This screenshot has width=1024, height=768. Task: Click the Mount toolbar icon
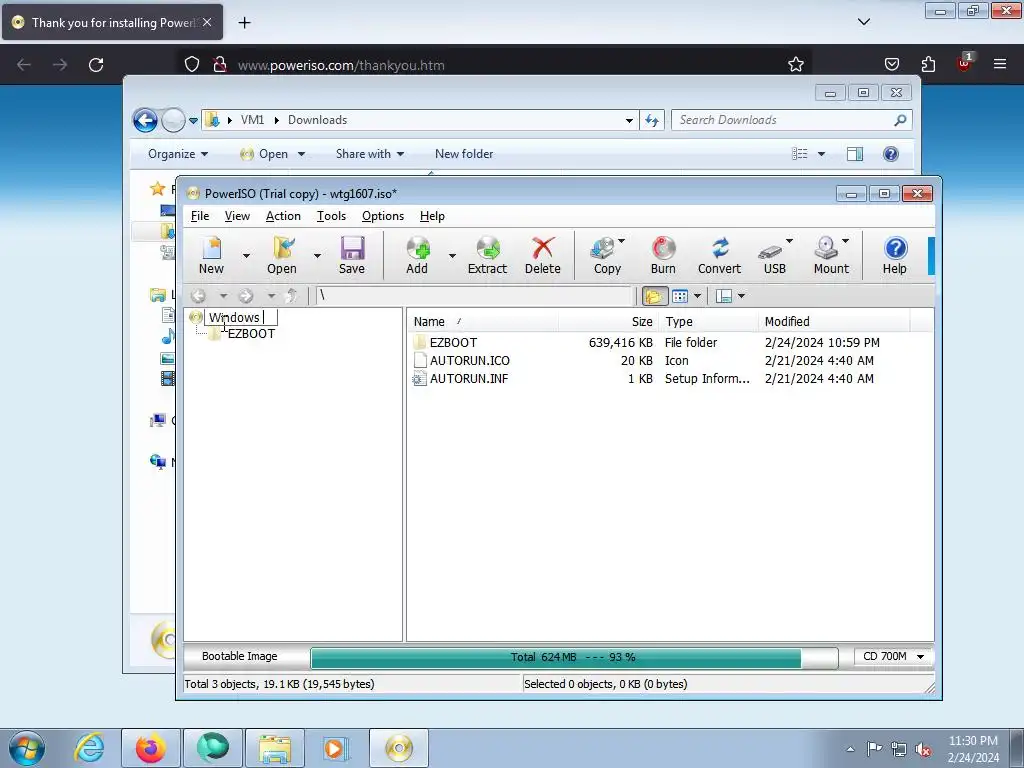(831, 255)
